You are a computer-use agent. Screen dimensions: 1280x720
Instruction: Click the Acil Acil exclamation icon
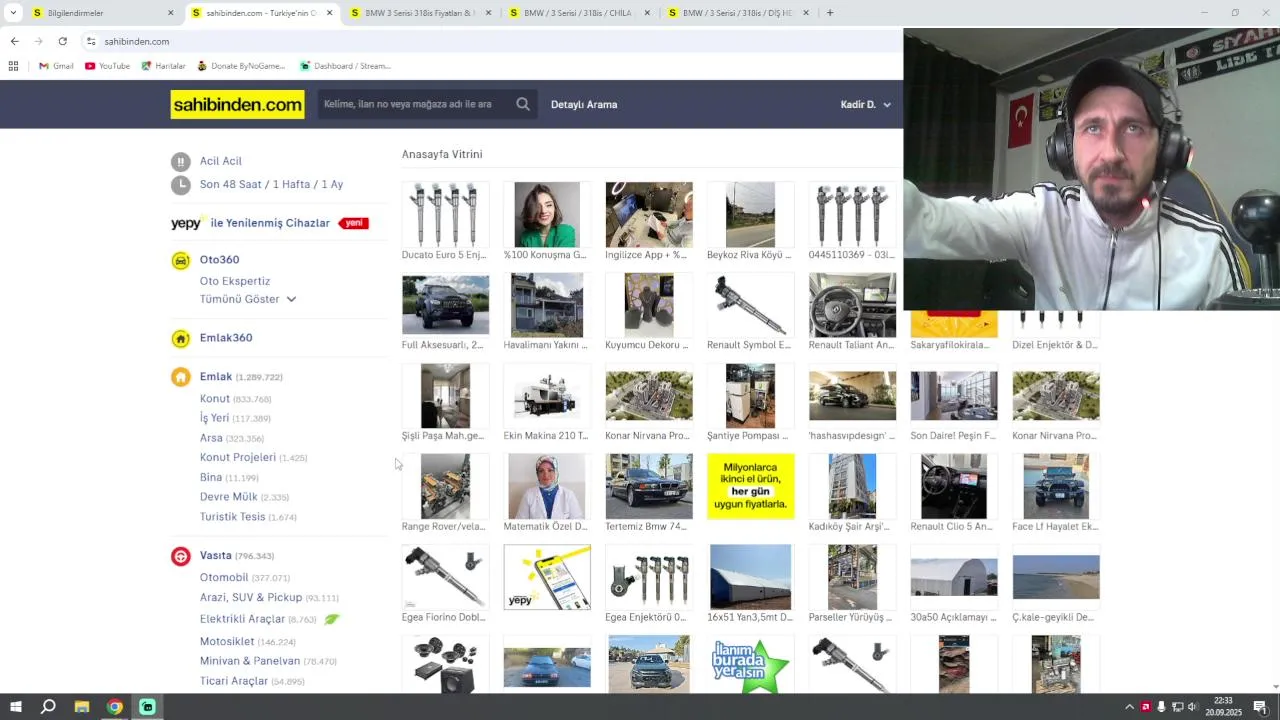(180, 161)
